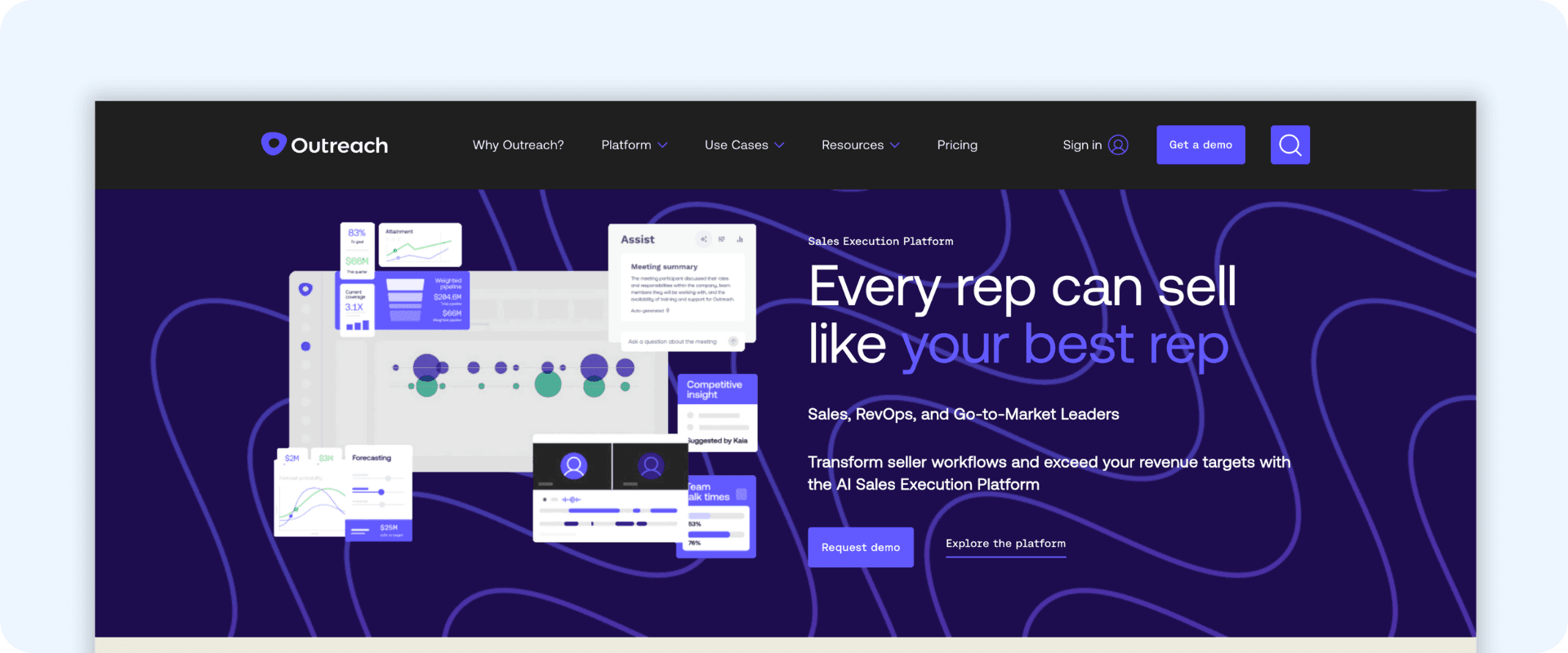Click the chart icon in the Assist card header
Viewport: 1568px width, 653px height.
739,239
